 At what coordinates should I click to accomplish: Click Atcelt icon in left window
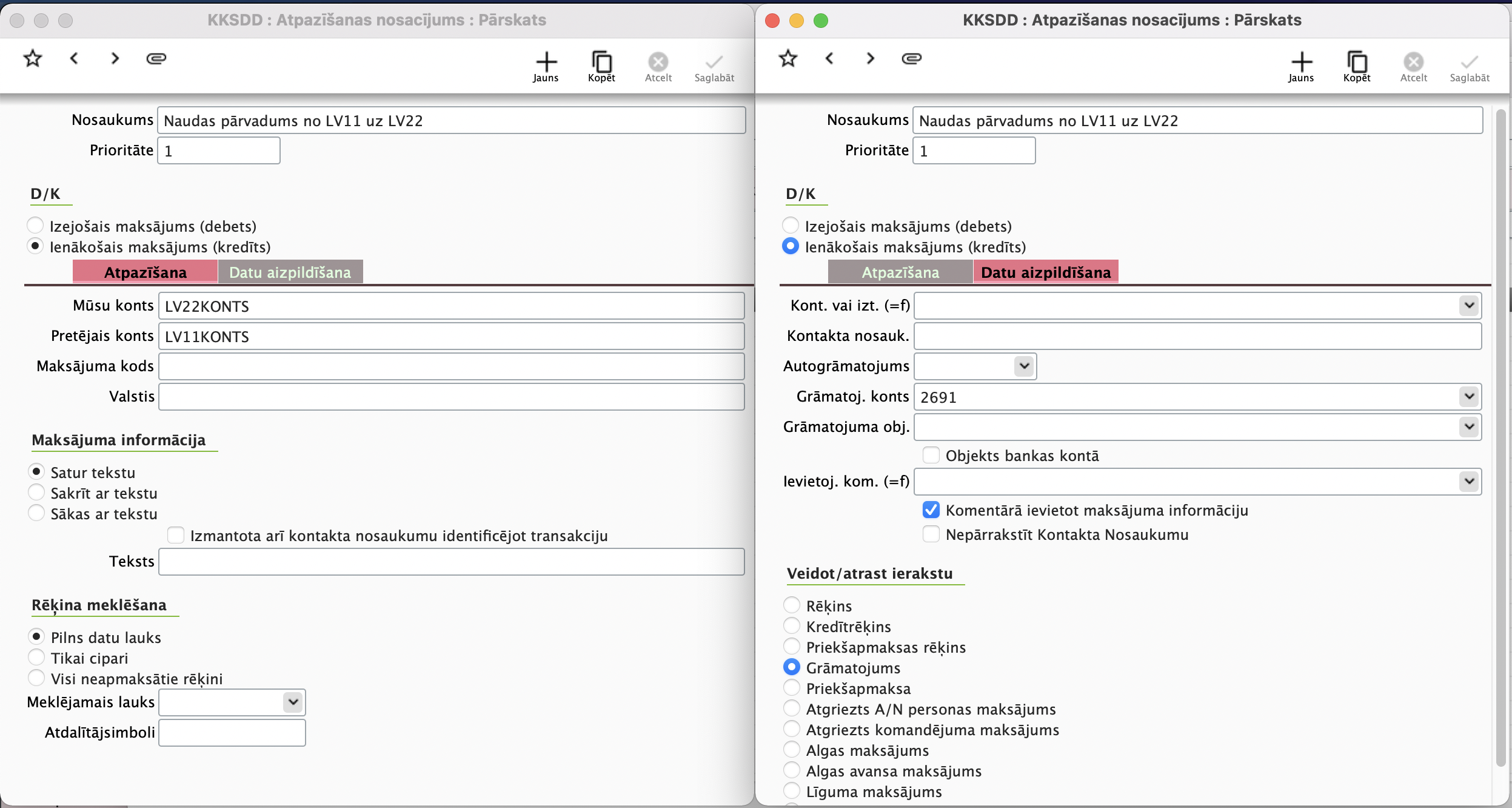[658, 61]
